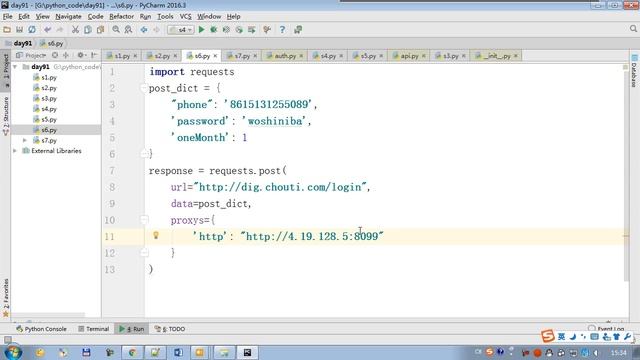640x360 pixels.
Task: Open the Structure side panel
Action: coord(6,116)
